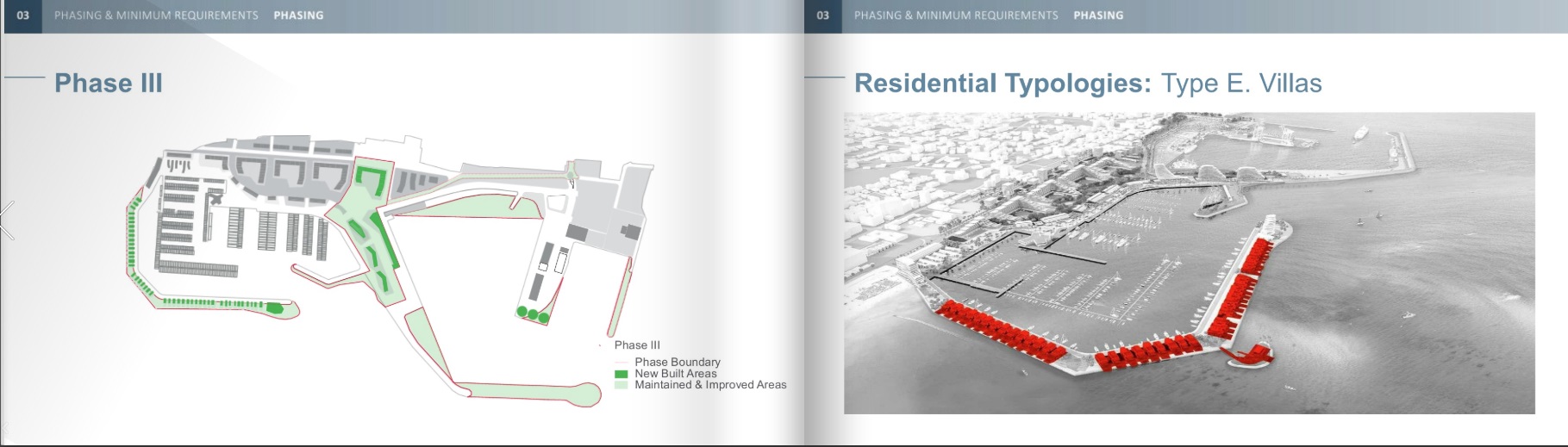Click the Maintained & Improved Areas legend label
This screenshot has width=1568, height=447.
(x=710, y=385)
